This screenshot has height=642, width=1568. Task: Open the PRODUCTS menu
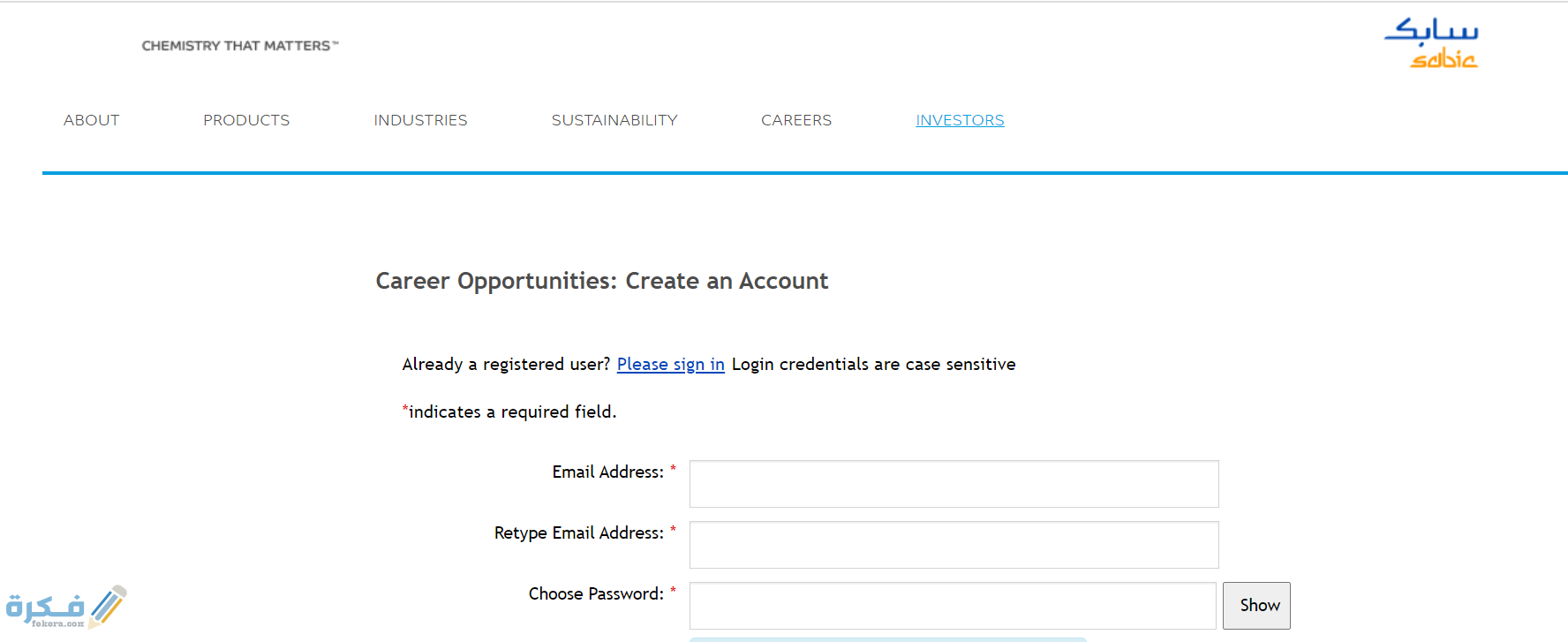[246, 120]
